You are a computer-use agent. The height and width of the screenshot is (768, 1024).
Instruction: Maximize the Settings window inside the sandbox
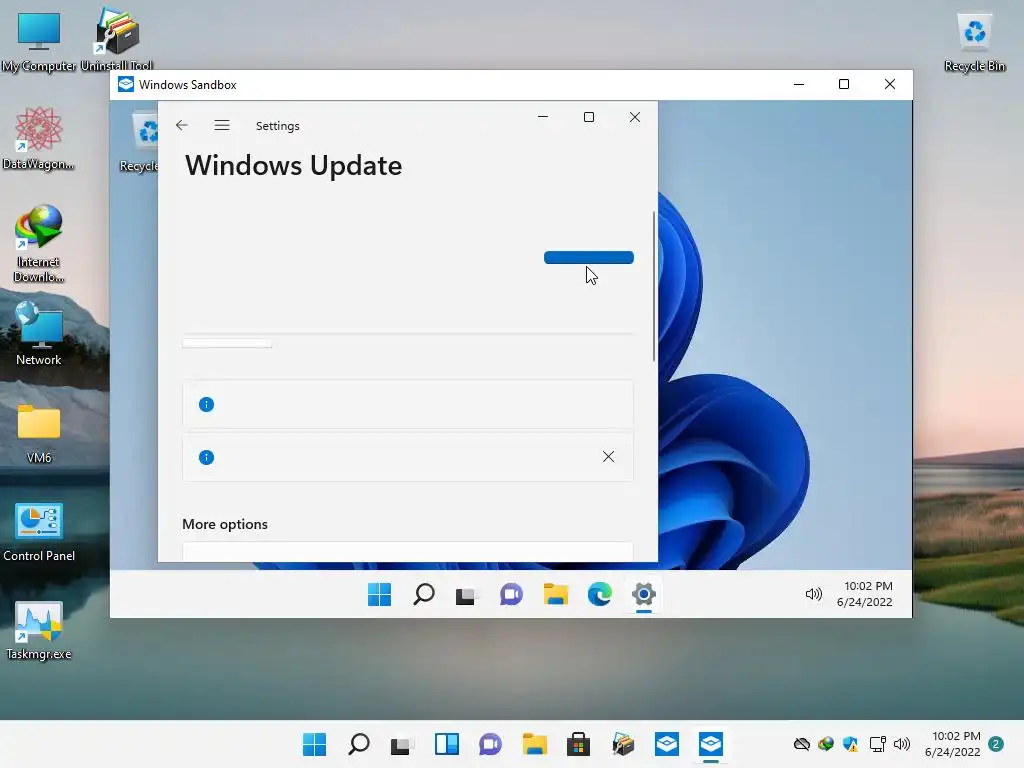pyautogui.click(x=588, y=117)
